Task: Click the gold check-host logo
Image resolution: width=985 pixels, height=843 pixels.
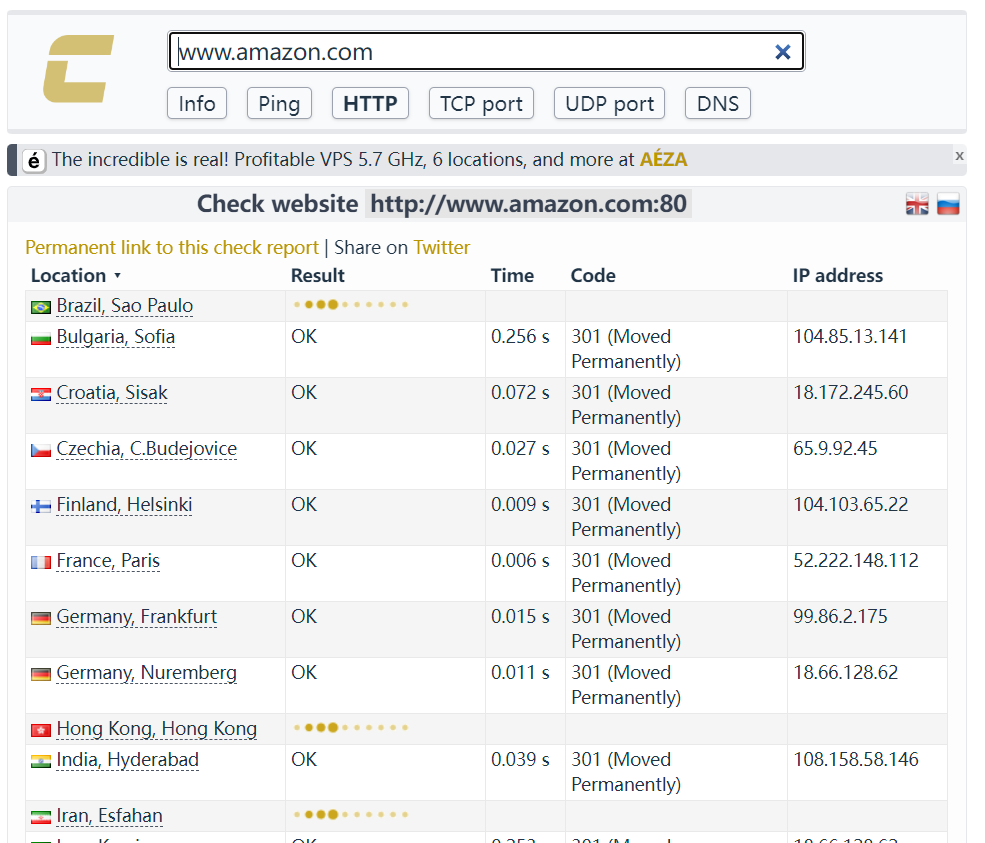Action: (x=79, y=68)
